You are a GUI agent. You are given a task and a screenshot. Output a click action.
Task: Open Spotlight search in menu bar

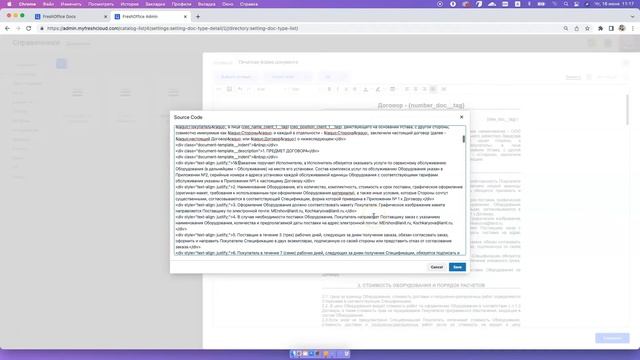566,4
